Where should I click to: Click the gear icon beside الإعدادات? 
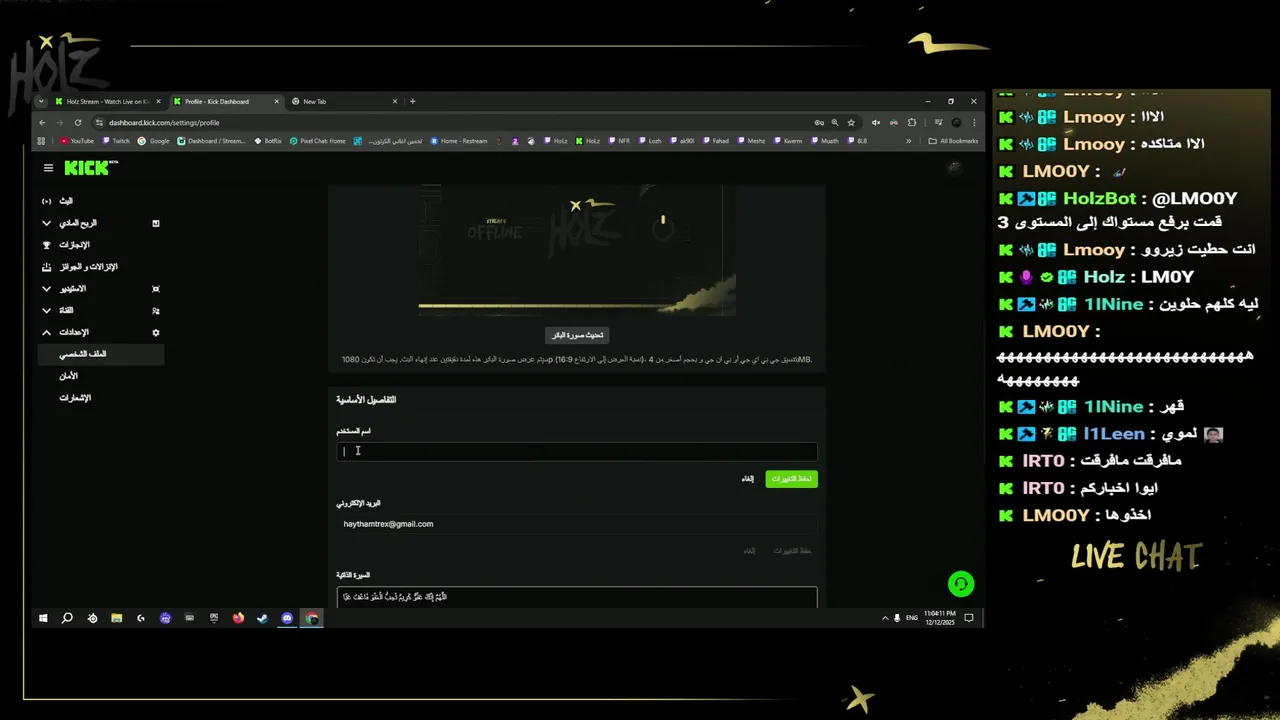156,332
